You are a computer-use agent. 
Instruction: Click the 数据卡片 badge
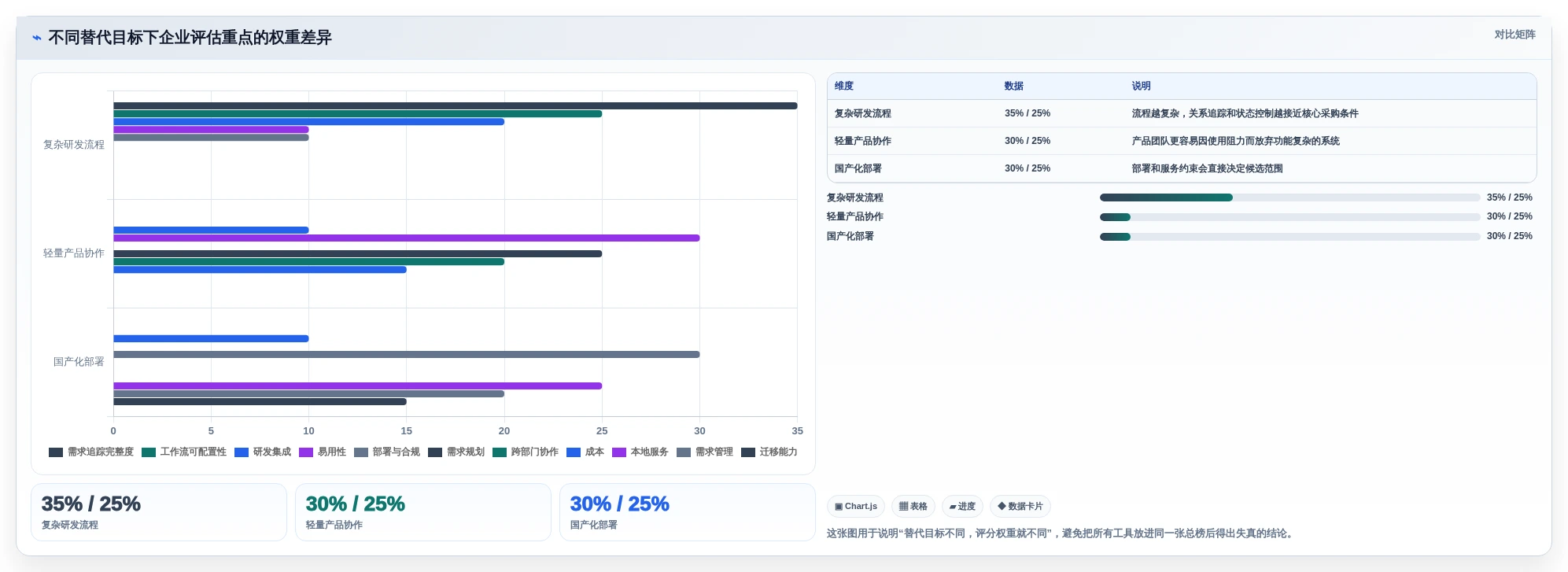tap(1020, 507)
